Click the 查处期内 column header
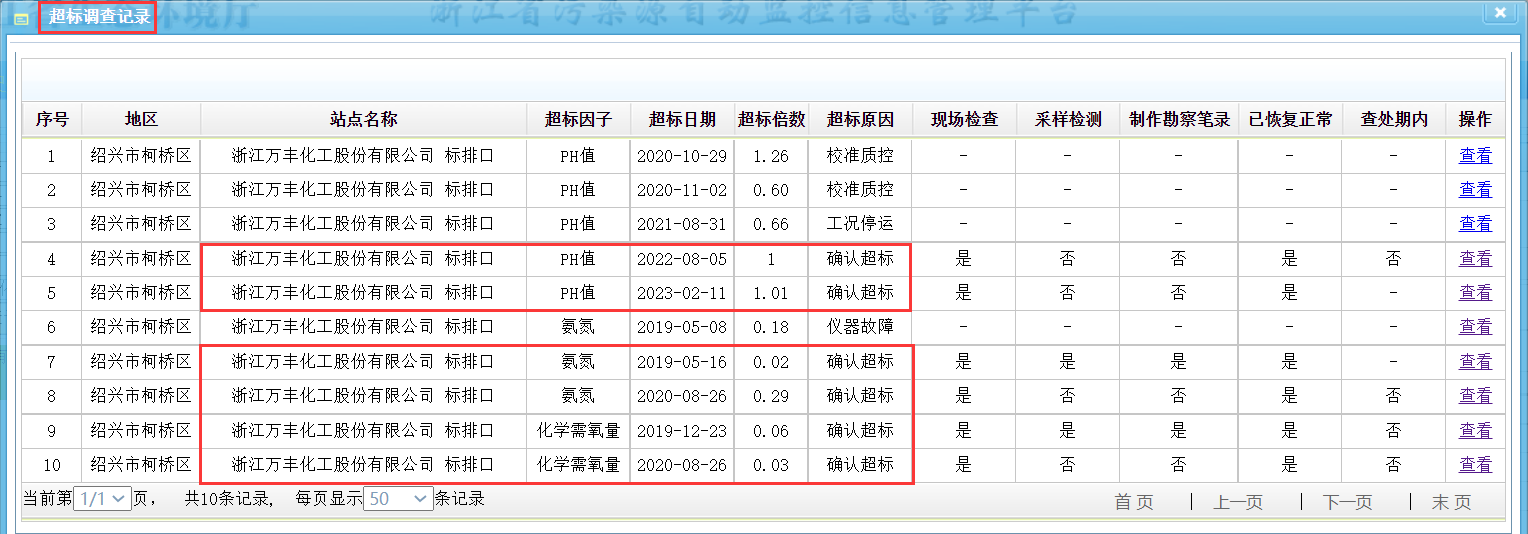 (x=1394, y=119)
